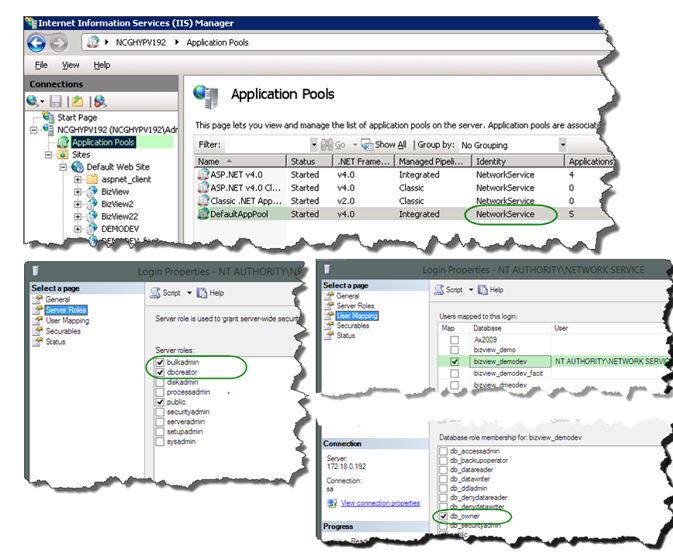Click the Application Pools tree node icon

[63, 142]
